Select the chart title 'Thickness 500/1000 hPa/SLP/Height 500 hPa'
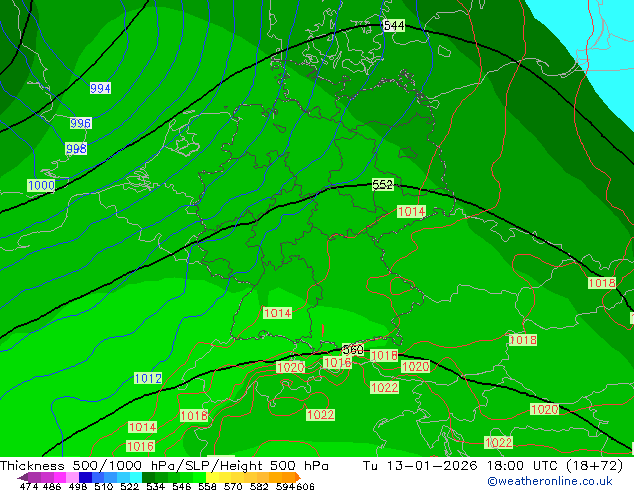This screenshot has height=490, width=634. [x=164, y=466]
